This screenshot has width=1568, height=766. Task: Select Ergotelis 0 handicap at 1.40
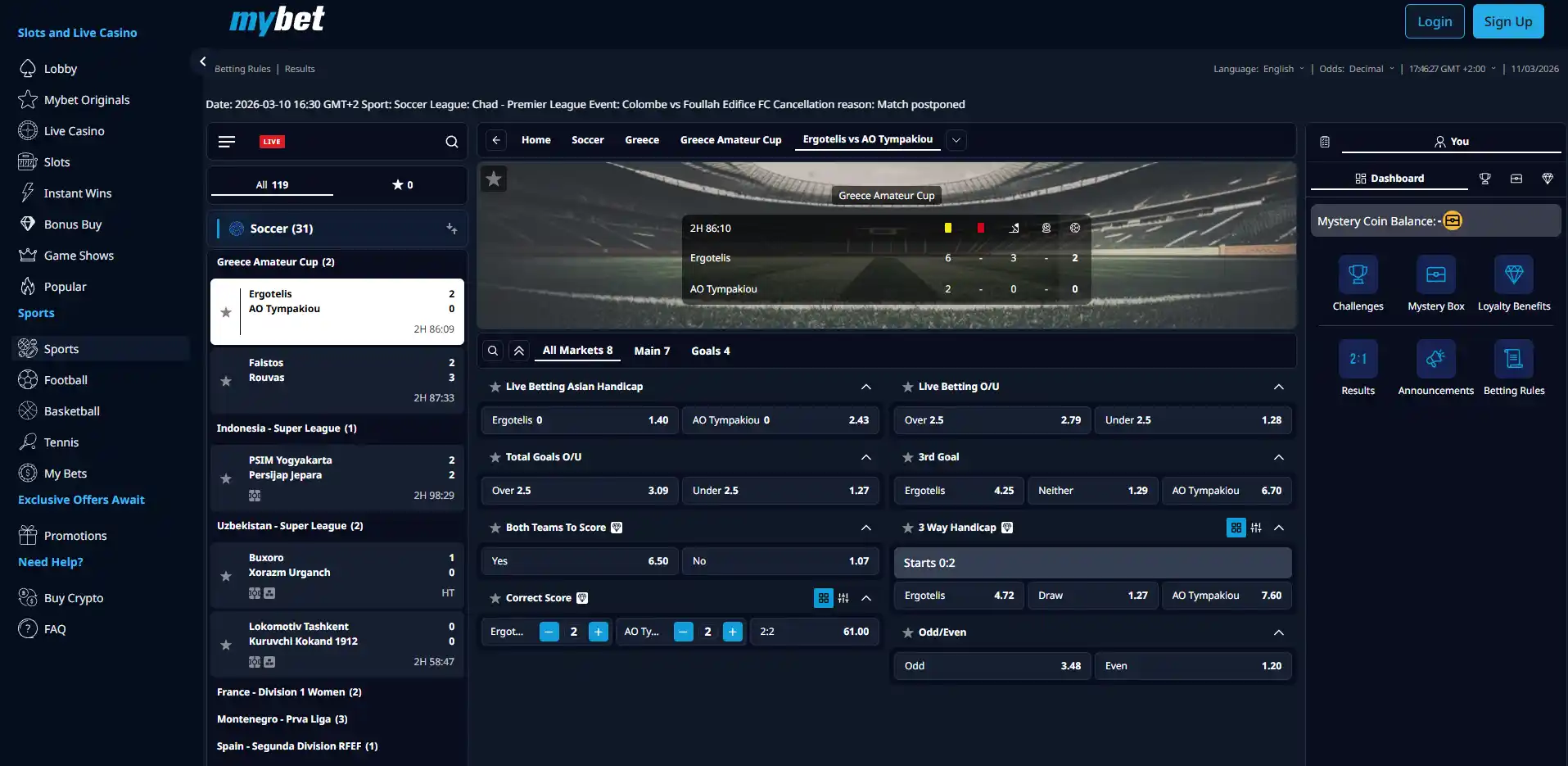[x=580, y=420]
